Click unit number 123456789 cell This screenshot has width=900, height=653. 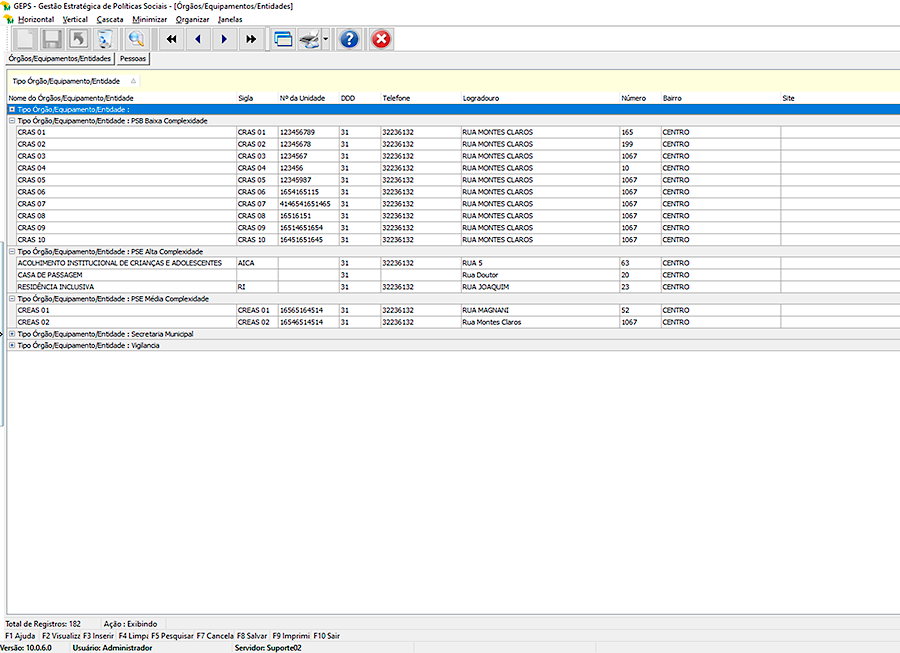[308, 132]
